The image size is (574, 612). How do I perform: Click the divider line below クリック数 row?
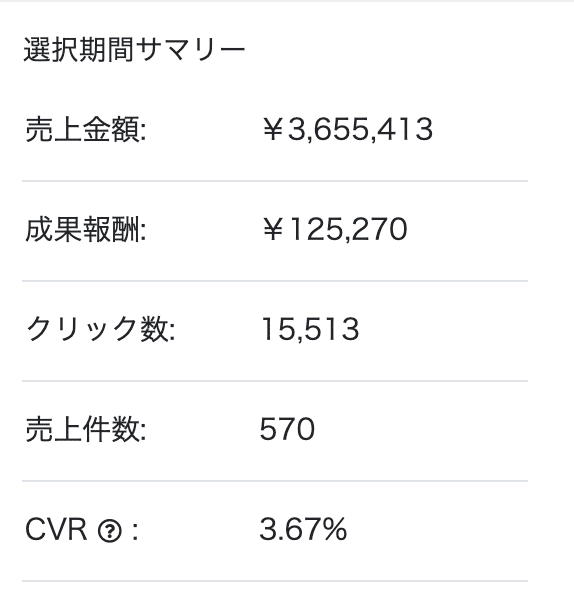(x=275, y=381)
